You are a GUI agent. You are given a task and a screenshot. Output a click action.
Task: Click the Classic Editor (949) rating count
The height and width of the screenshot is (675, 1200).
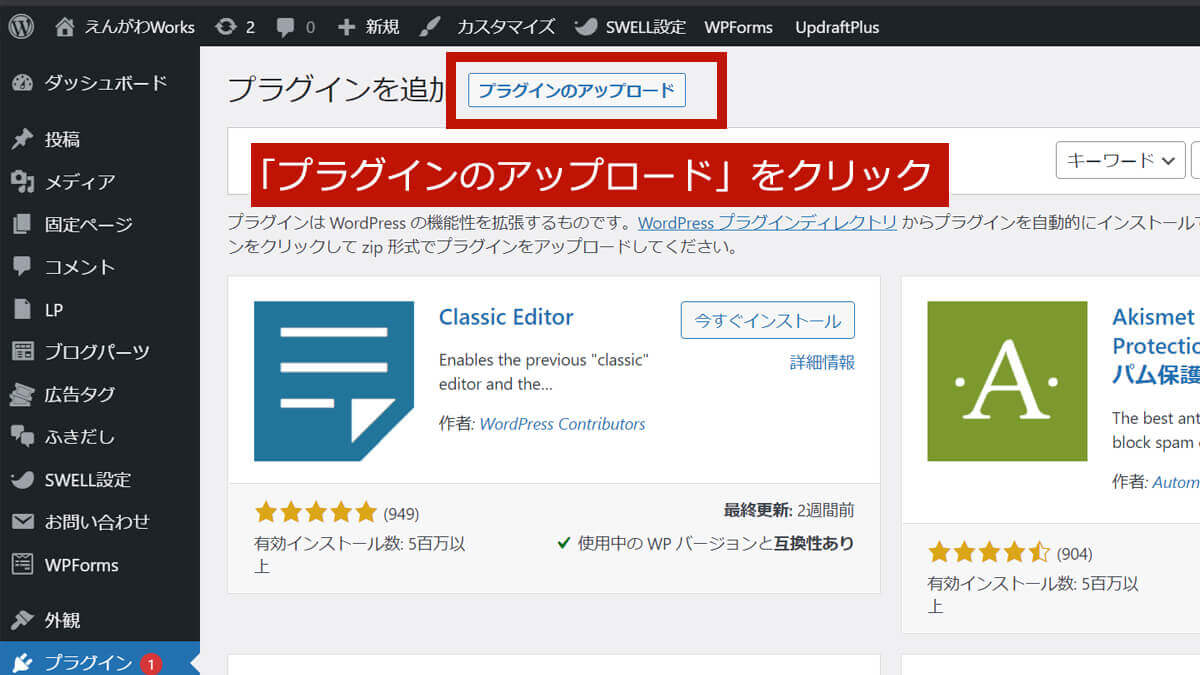[401, 514]
